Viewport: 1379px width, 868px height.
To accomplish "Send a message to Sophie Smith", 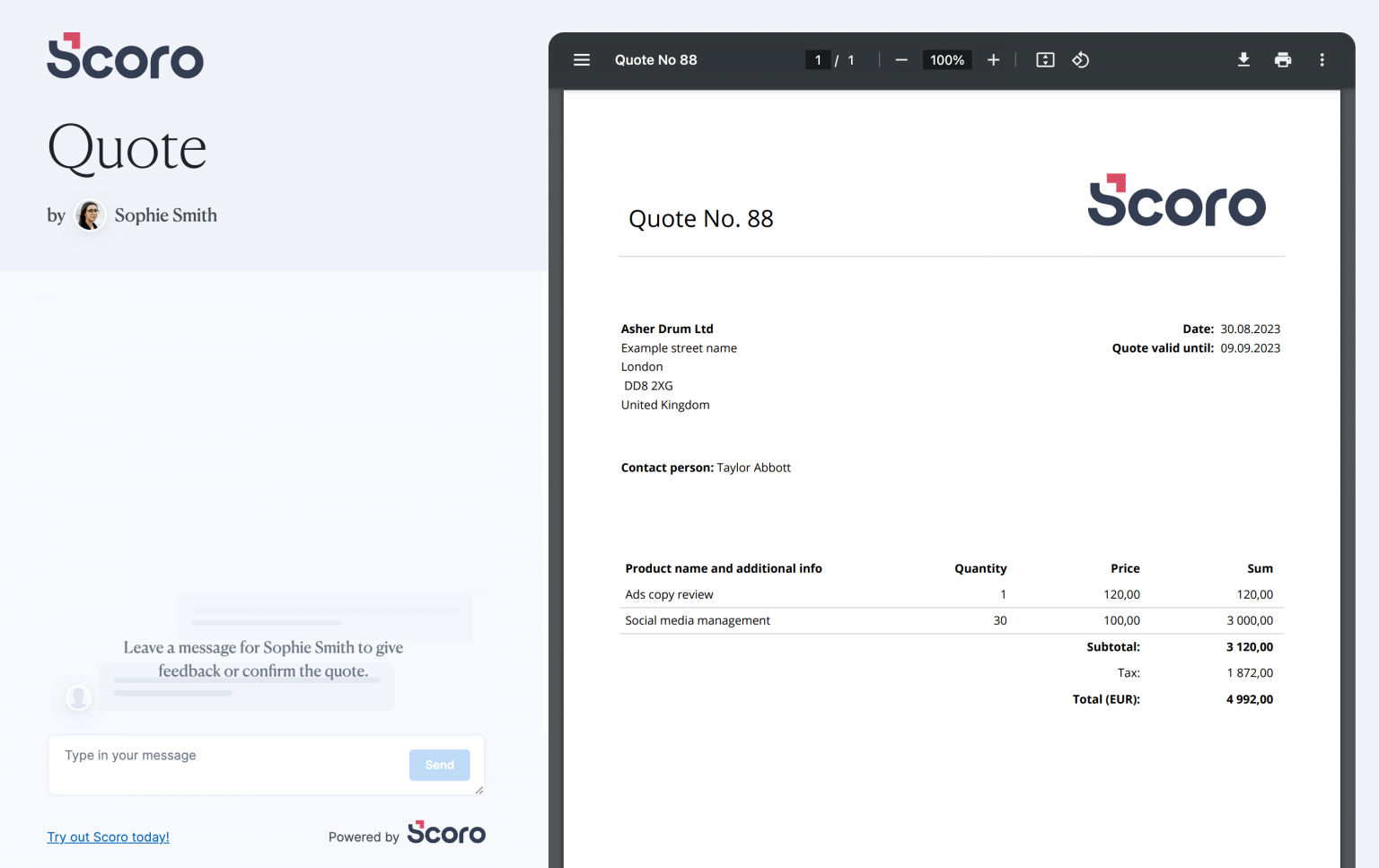I will point(439,765).
